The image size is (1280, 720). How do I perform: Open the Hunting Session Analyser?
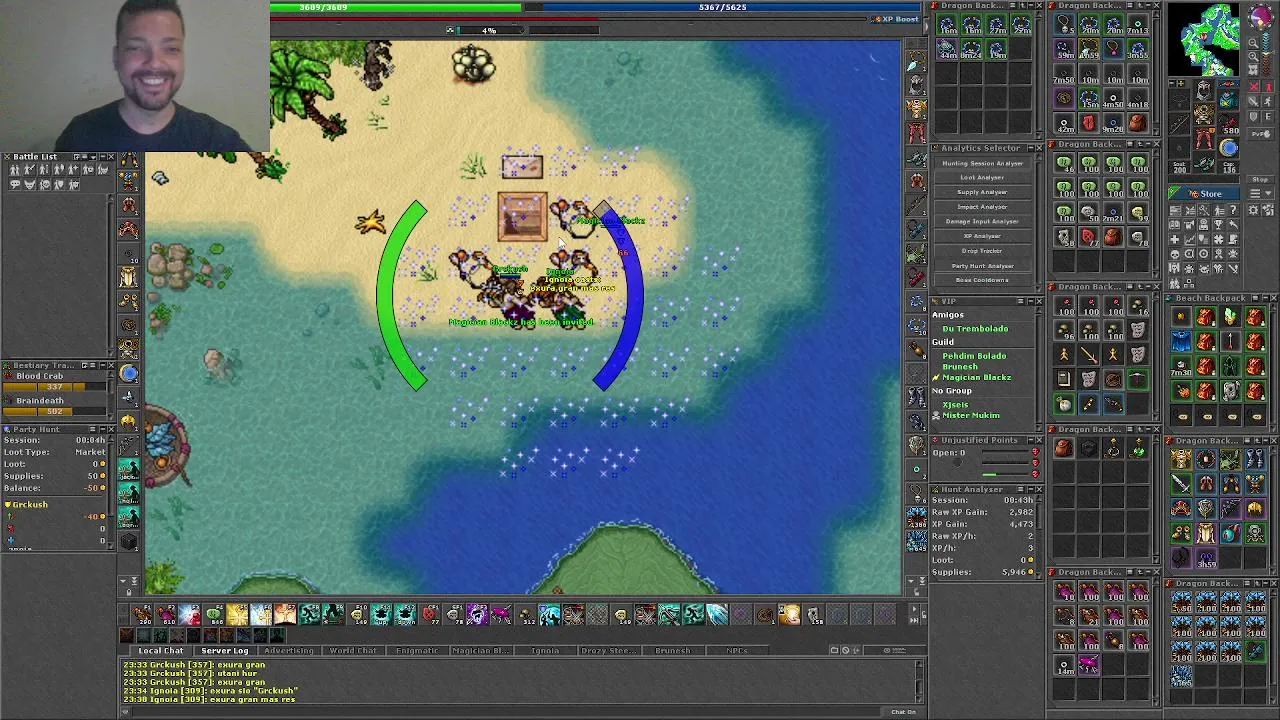click(x=983, y=163)
